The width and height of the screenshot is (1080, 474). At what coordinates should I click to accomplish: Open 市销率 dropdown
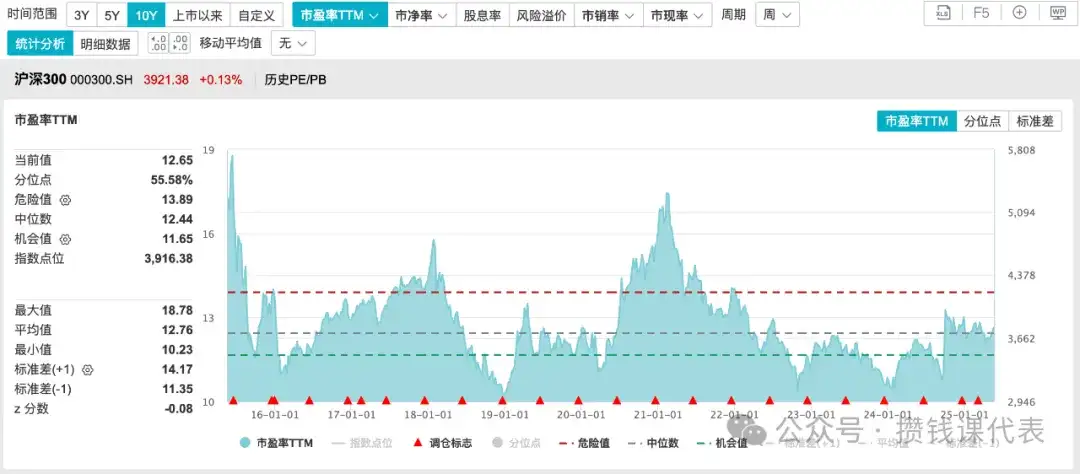(x=609, y=14)
